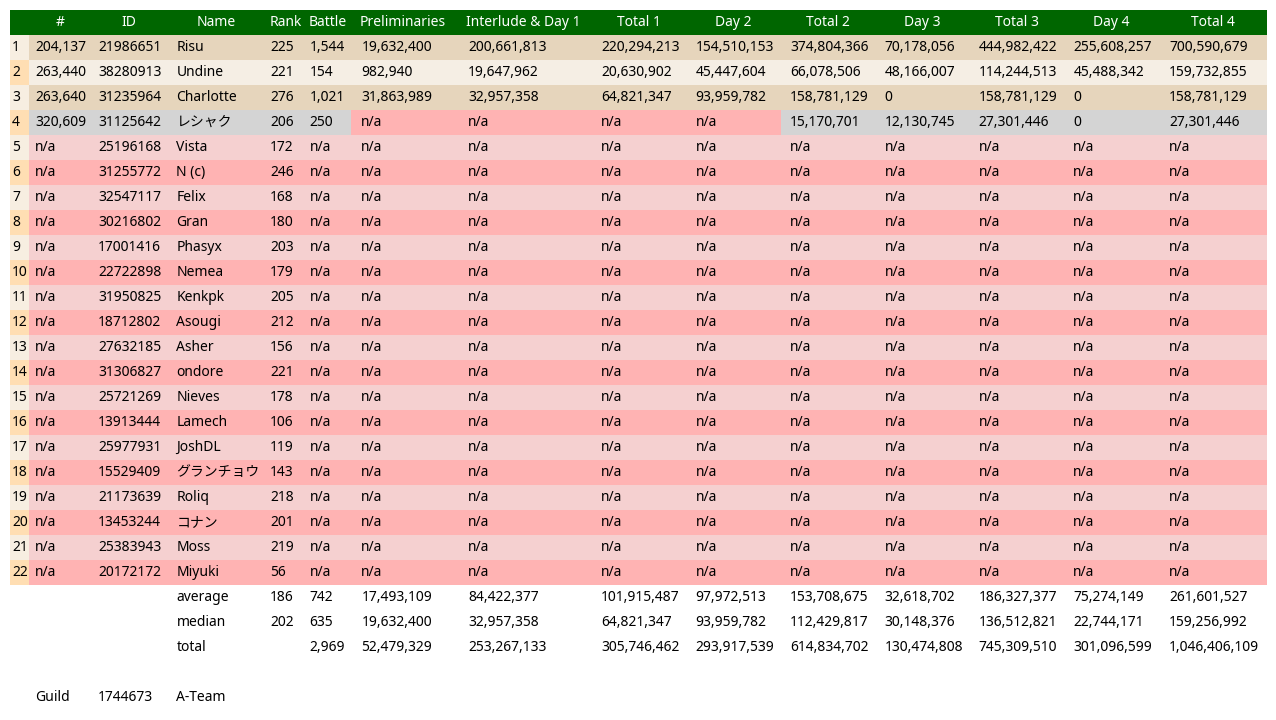This screenshot has width=1276, height=720.
Task: Select the name cell グランチョウ
Action: click(218, 472)
